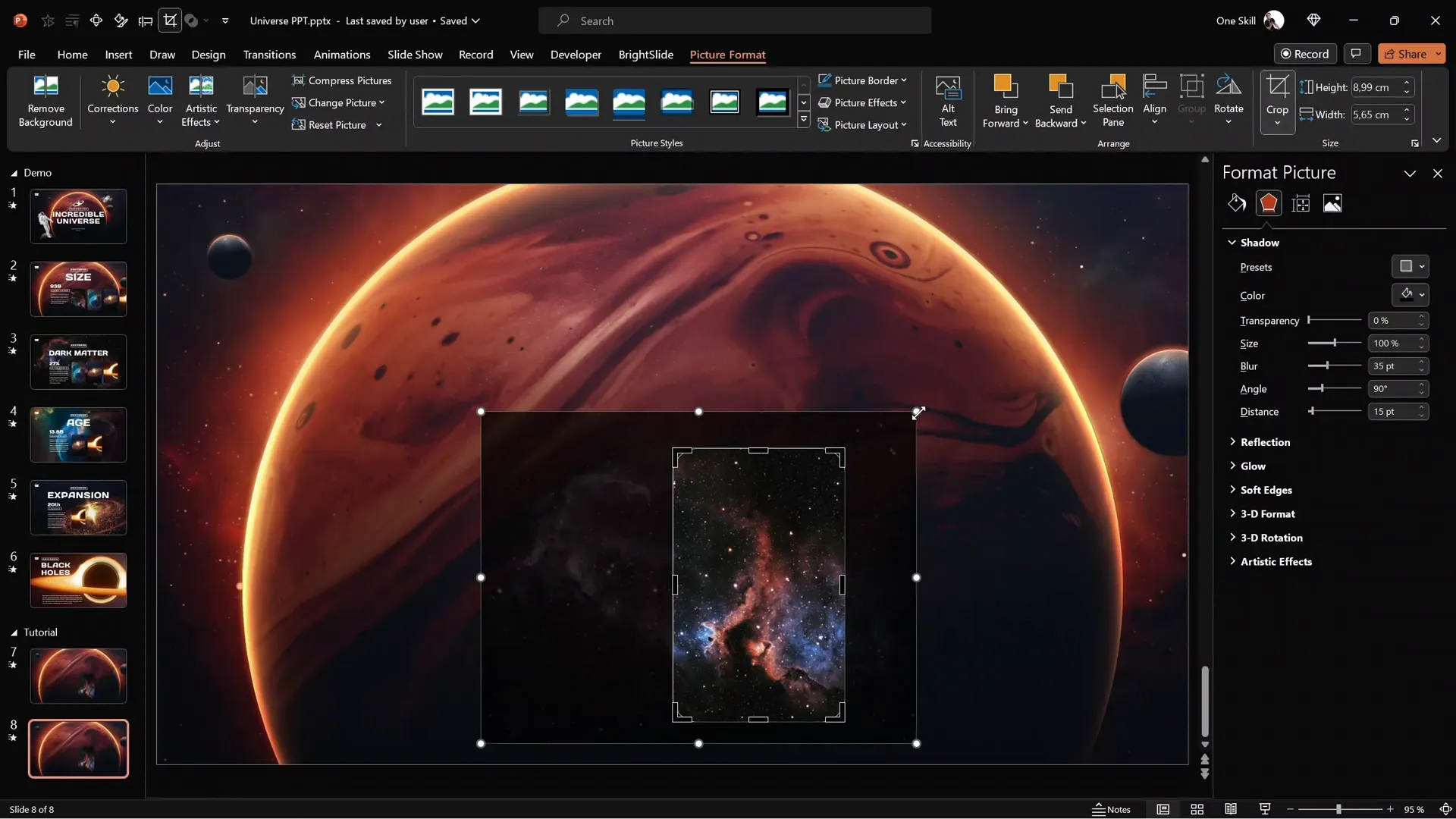Switch to Slide Sorter view
Screen dimensions: 1456x819
click(1197, 809)
